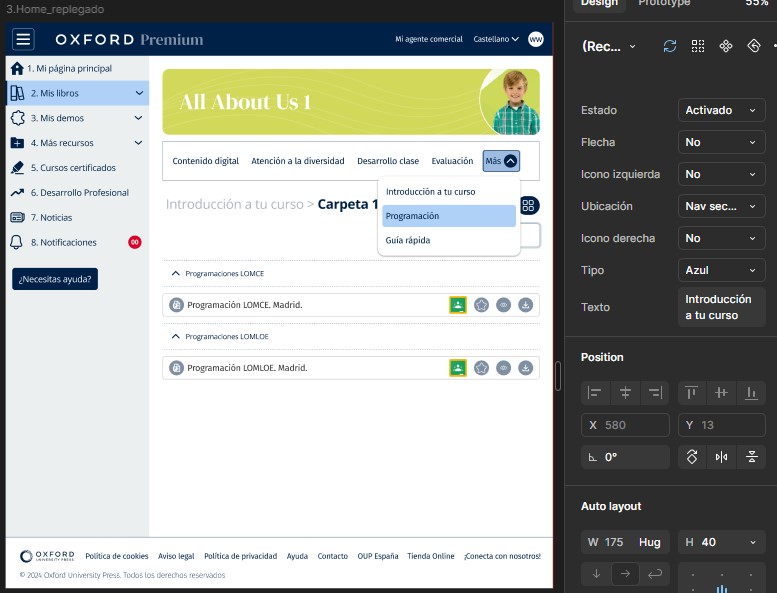777x593 pixels.
Task: Open the Icono derecha dropdown
Action: click(x=722, y=238)
